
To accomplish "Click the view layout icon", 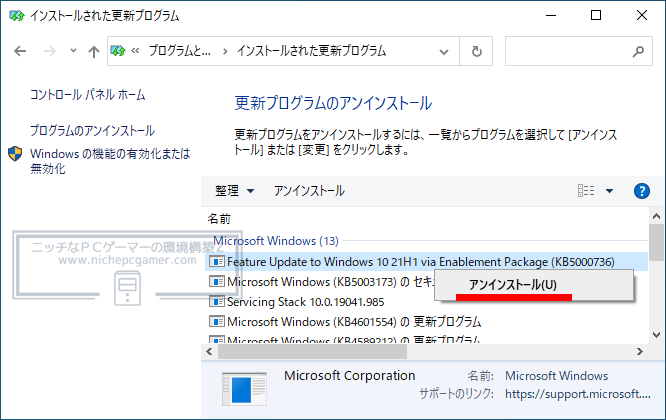I will coord(586,191).
